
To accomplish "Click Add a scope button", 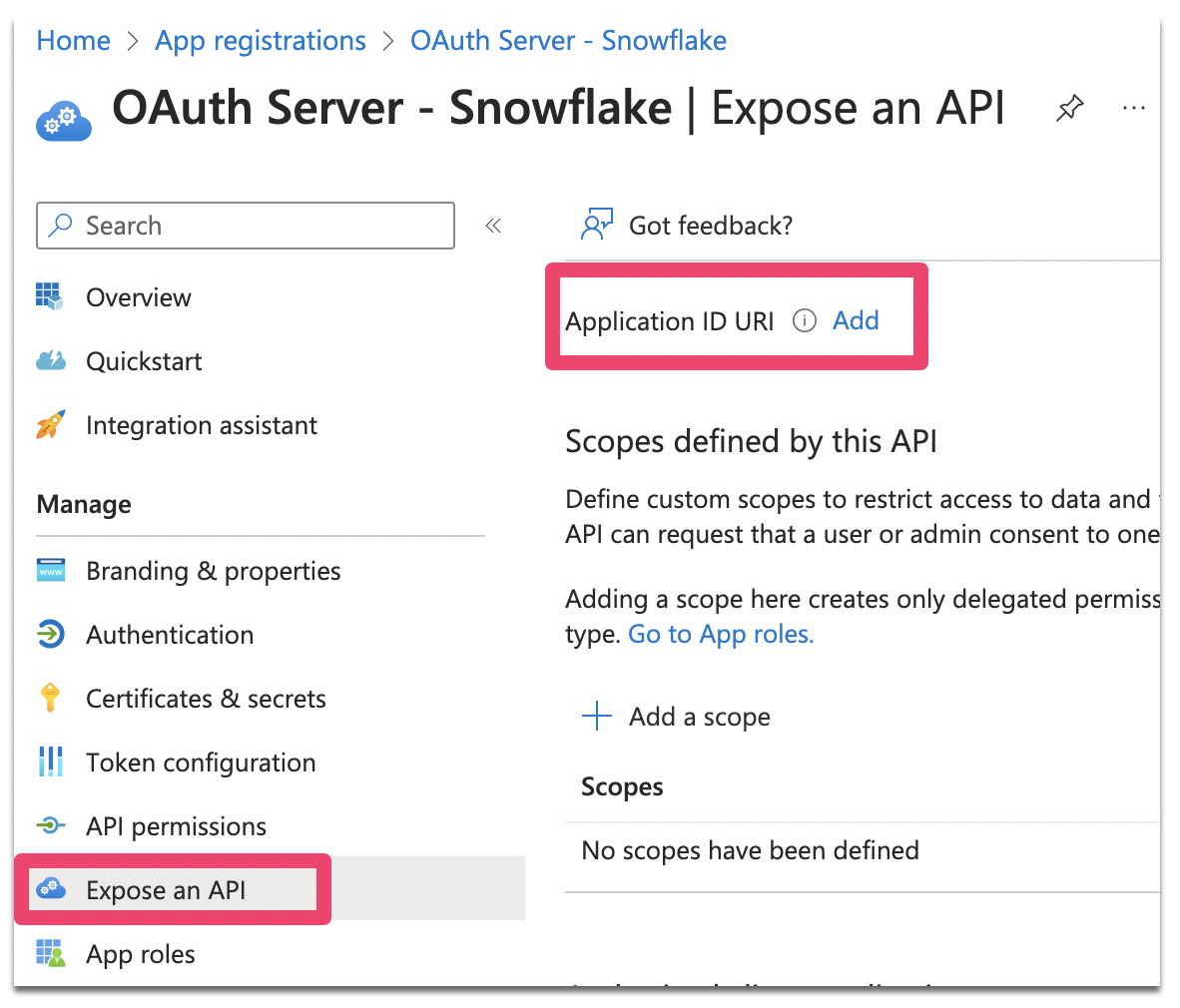I will (x=677, y=717).
